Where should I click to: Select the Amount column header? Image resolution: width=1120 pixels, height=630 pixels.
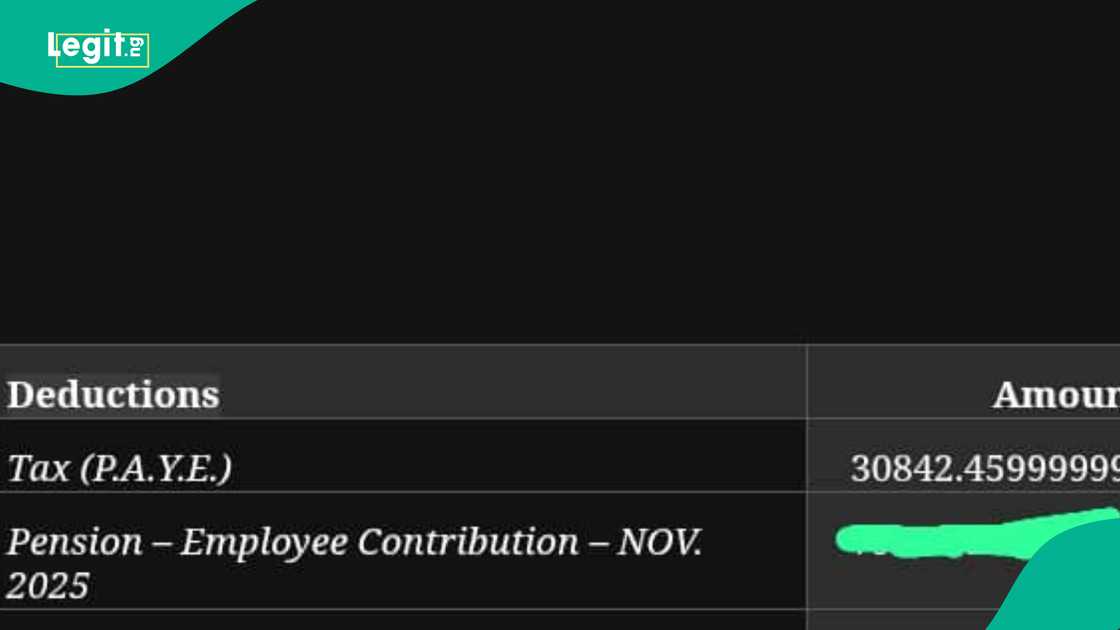[1055, 394]
